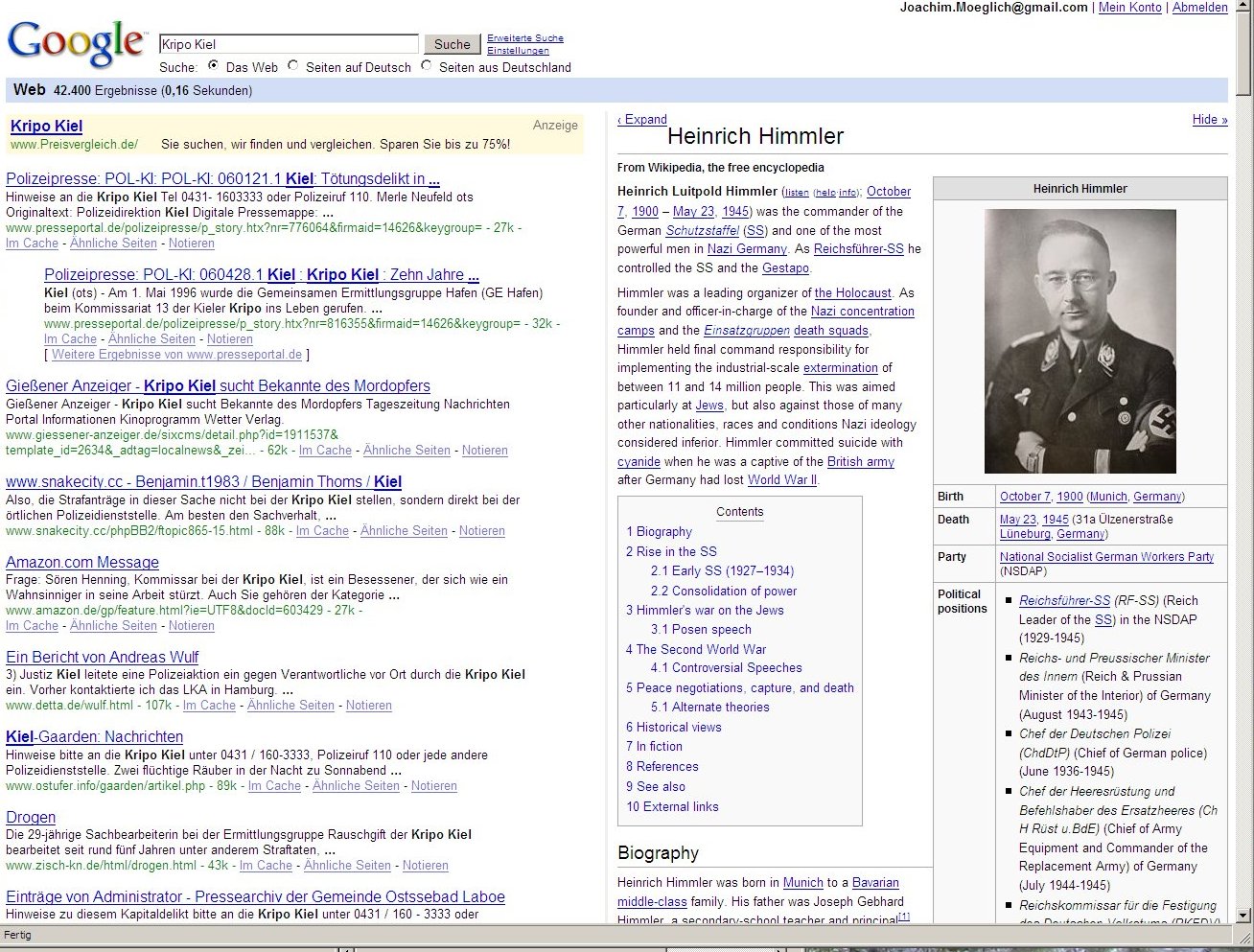Viewport: 1254px width, 952px height.
Task: Choose "Seiten aus Deutschland" radio button
Action: coord(427,66)
